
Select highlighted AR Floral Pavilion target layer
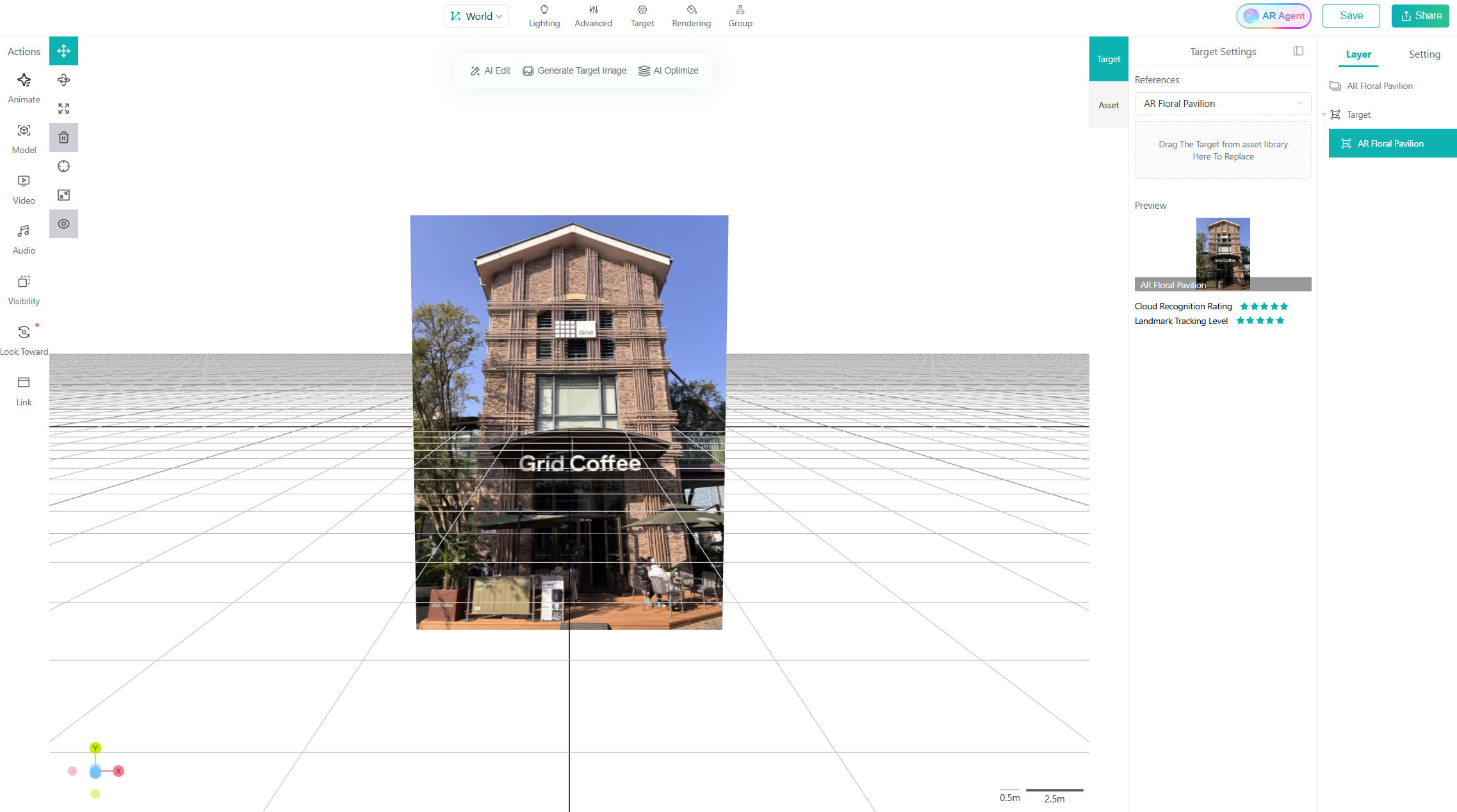(x=1392, y=143)
